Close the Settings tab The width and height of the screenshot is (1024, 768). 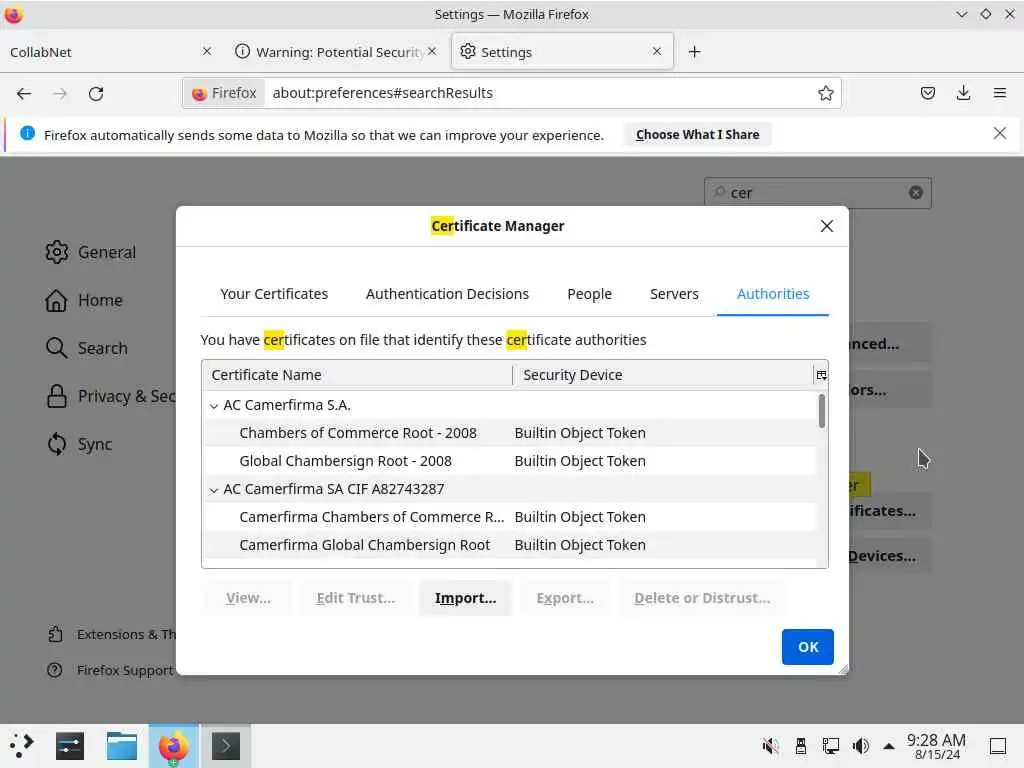point(657,51)
